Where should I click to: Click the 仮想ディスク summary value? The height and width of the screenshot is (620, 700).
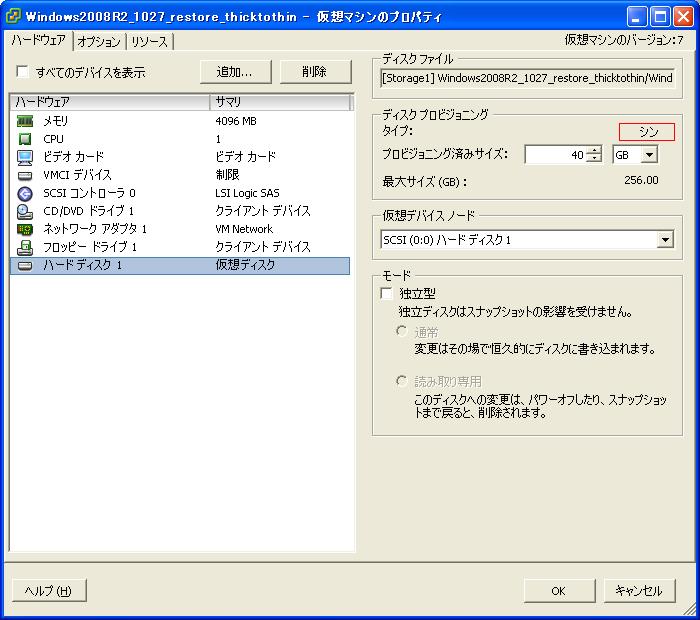pos(245,265)
